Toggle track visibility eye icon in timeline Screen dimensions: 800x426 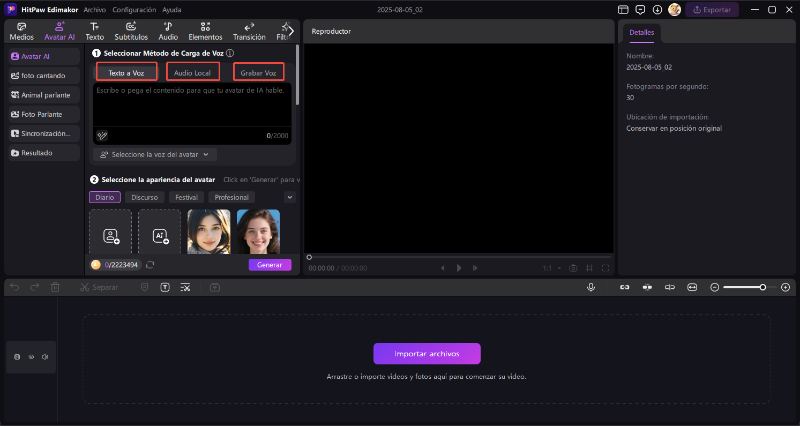(x=31, y=356)
